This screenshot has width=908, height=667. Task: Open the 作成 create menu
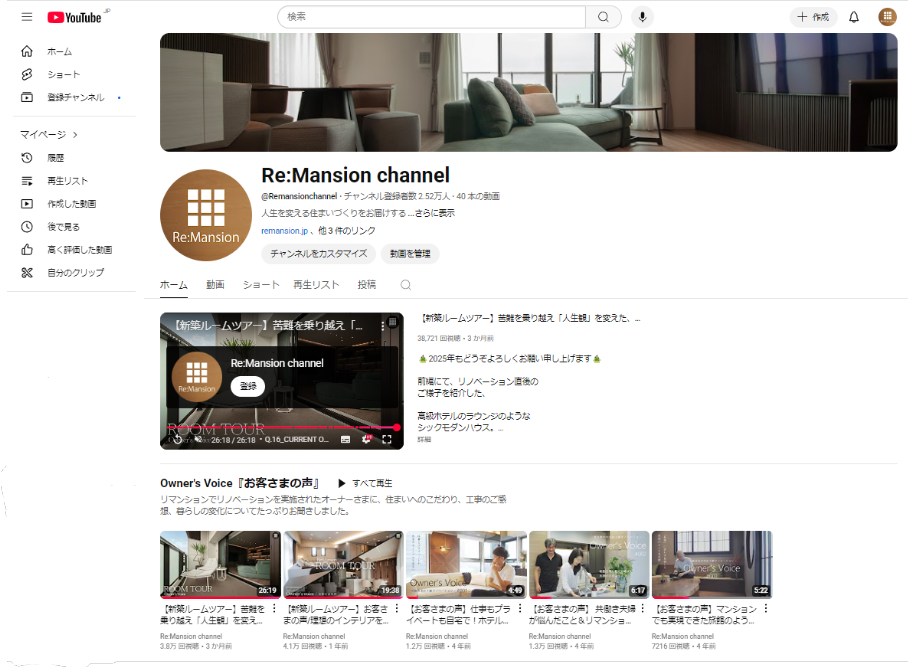tap(813, 17)
